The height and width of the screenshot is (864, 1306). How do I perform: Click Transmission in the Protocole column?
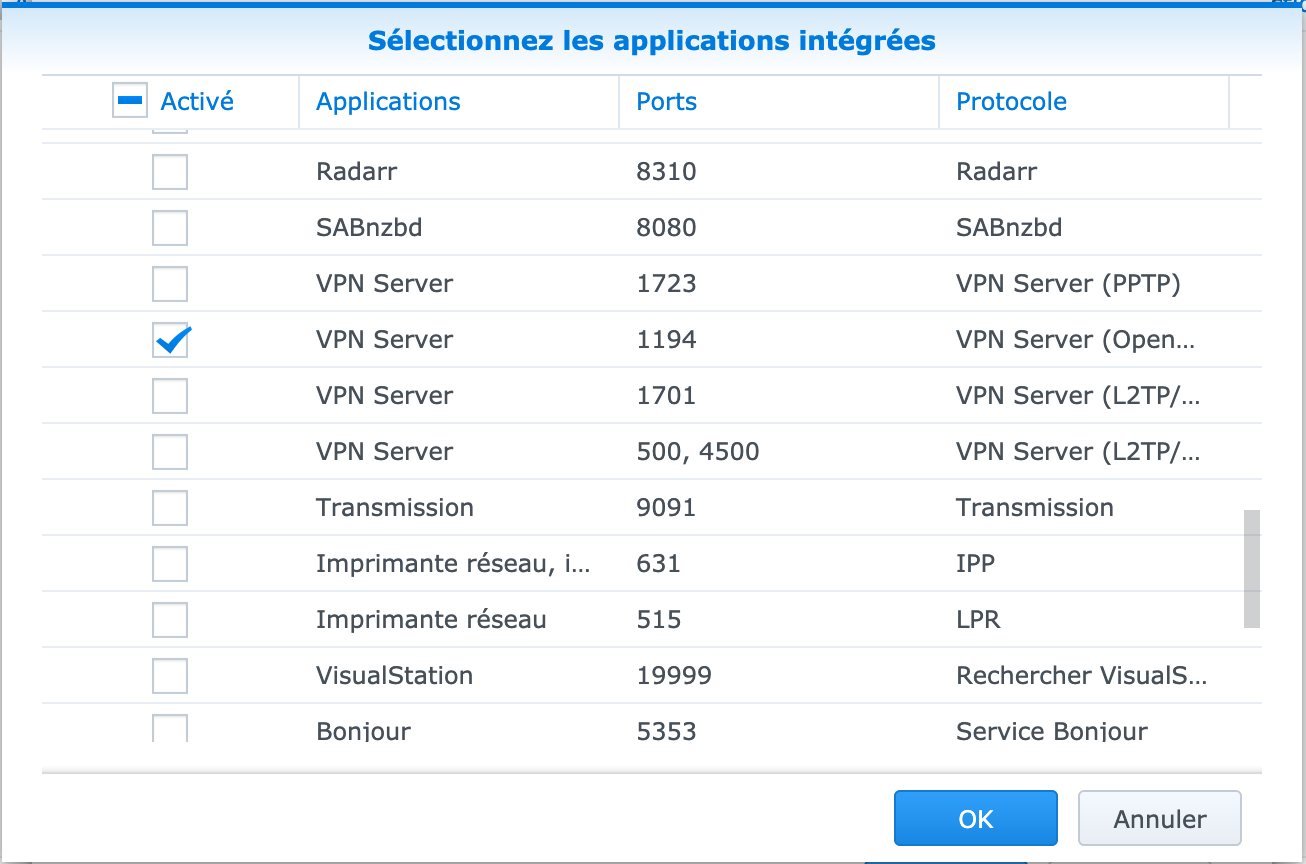click(x=1035, y=508)
